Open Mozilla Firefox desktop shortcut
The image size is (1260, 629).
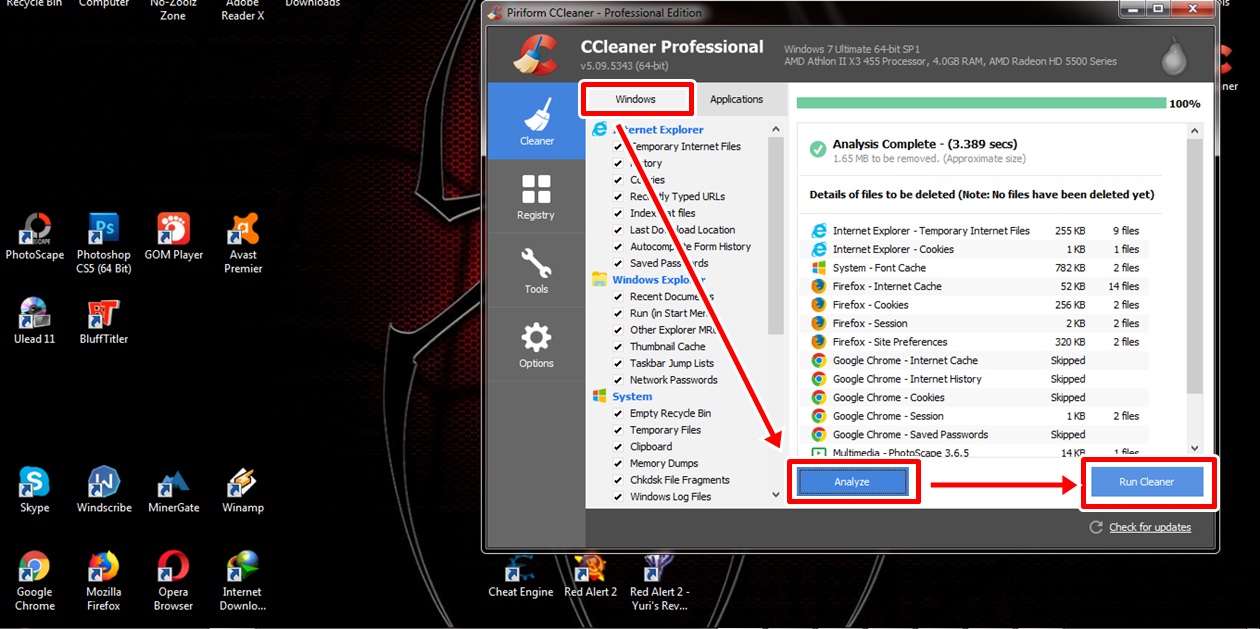point(104,580)
